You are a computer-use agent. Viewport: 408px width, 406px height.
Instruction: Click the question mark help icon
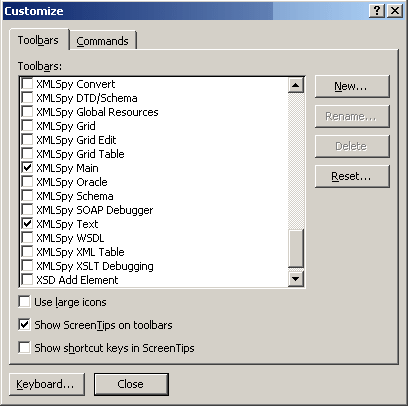(377, 11)
